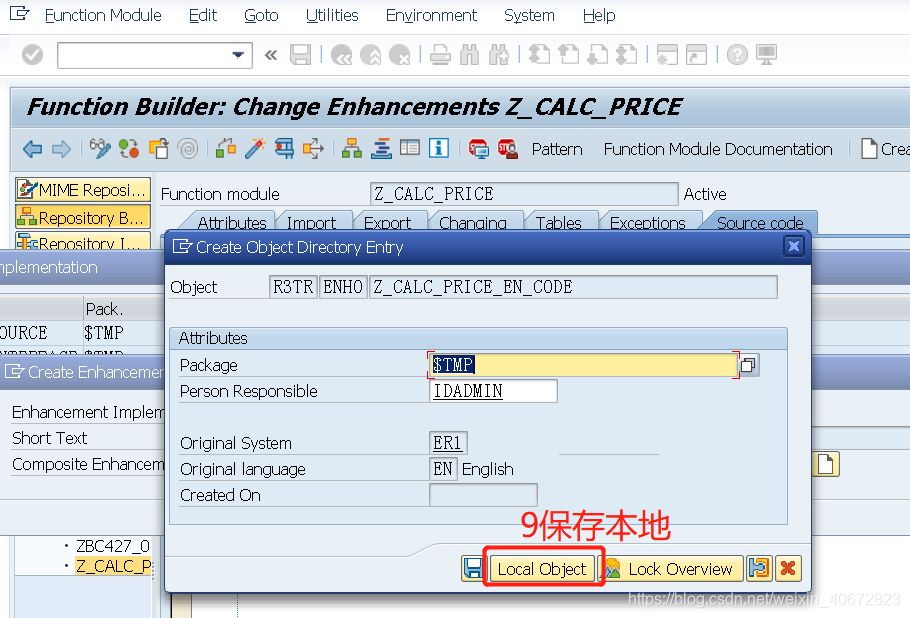
Task: Click the Help question mark icon
Action: click(x=737, y=55)
